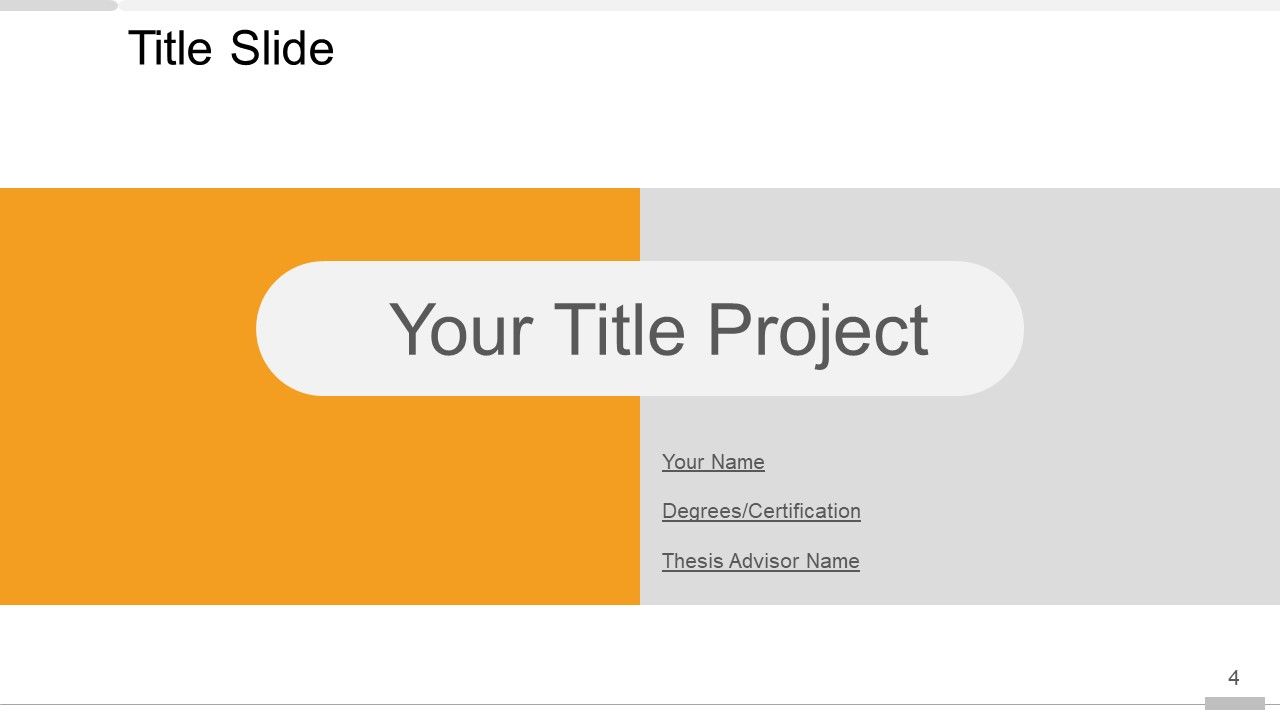
Task: Select the thin horizontal footer line
Action: click(x=600, y=704)
